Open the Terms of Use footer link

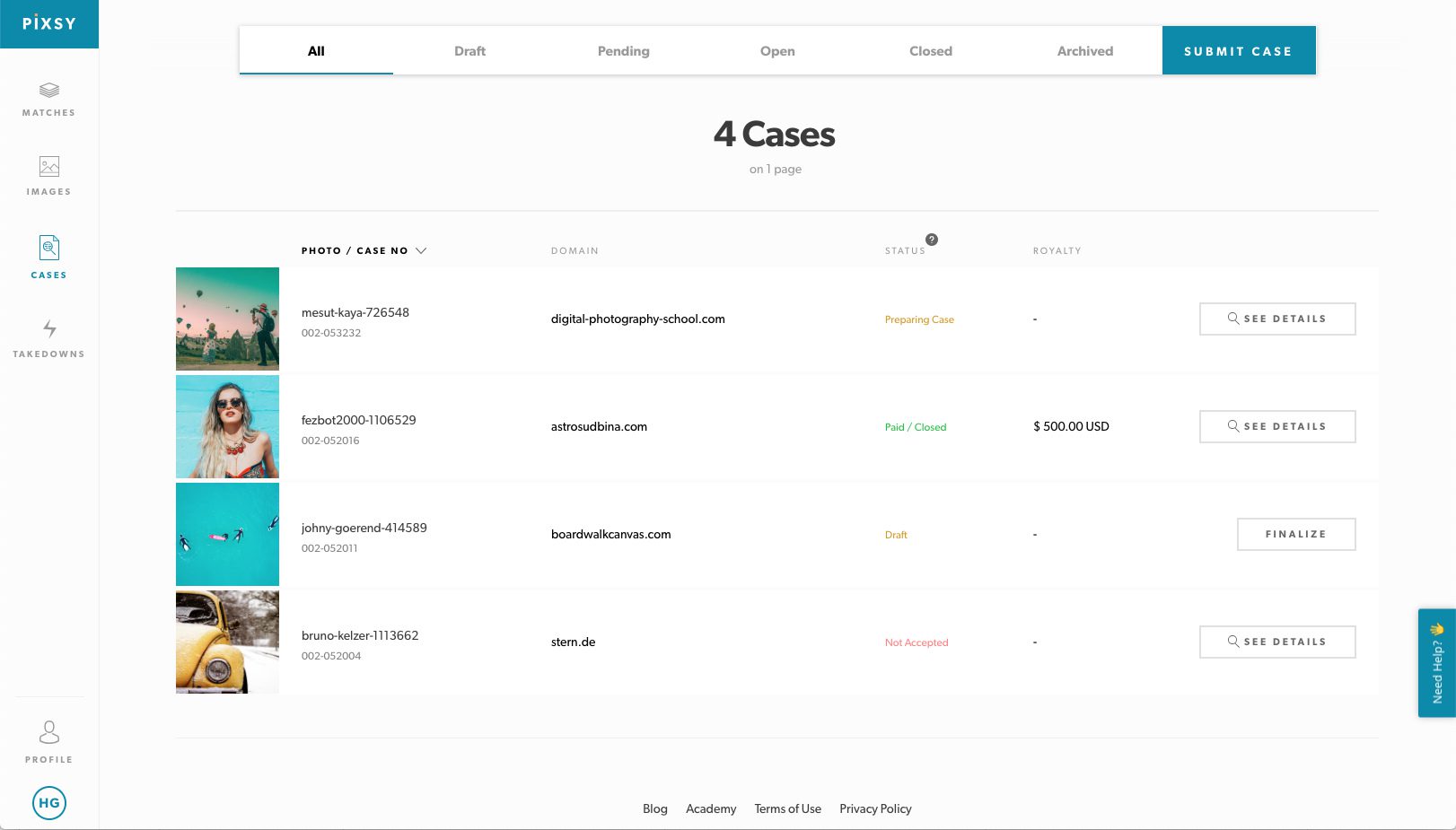click(x=787, y=808)
